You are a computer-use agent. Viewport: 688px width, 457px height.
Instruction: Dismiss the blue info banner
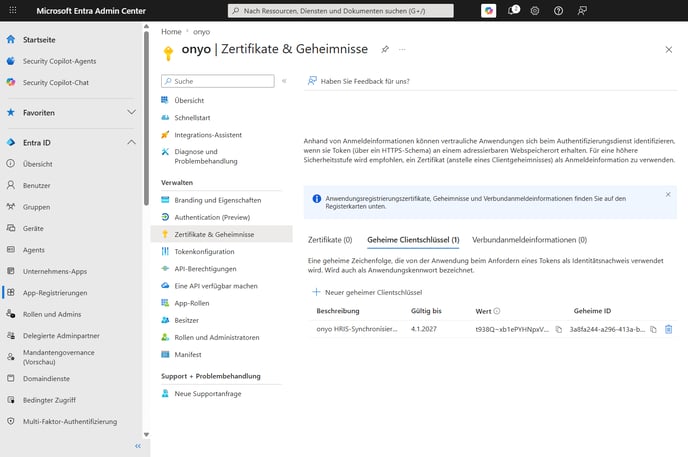tap(668, 194)
